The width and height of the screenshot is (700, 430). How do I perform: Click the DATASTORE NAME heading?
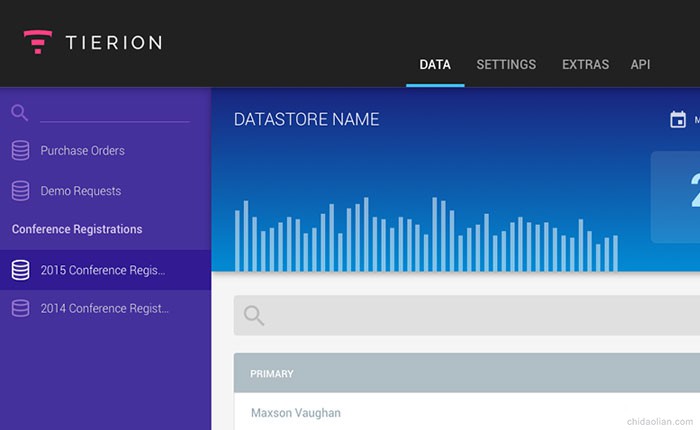coord(306,119)
